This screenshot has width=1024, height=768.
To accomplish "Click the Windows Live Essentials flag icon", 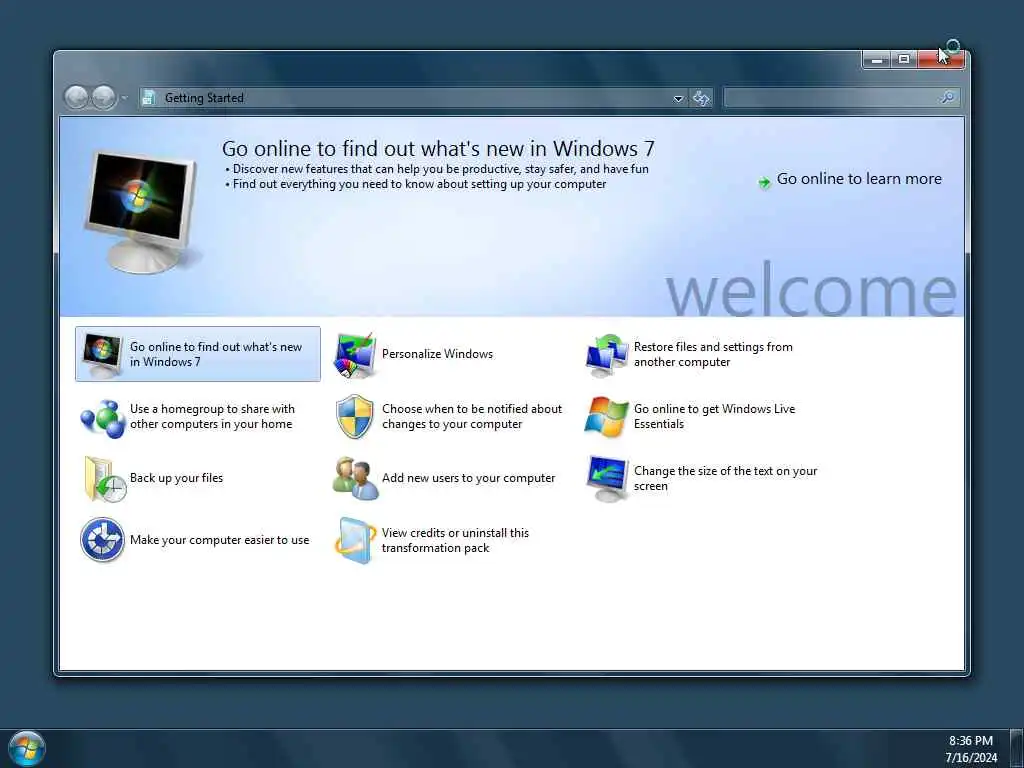I will [606, 417].
